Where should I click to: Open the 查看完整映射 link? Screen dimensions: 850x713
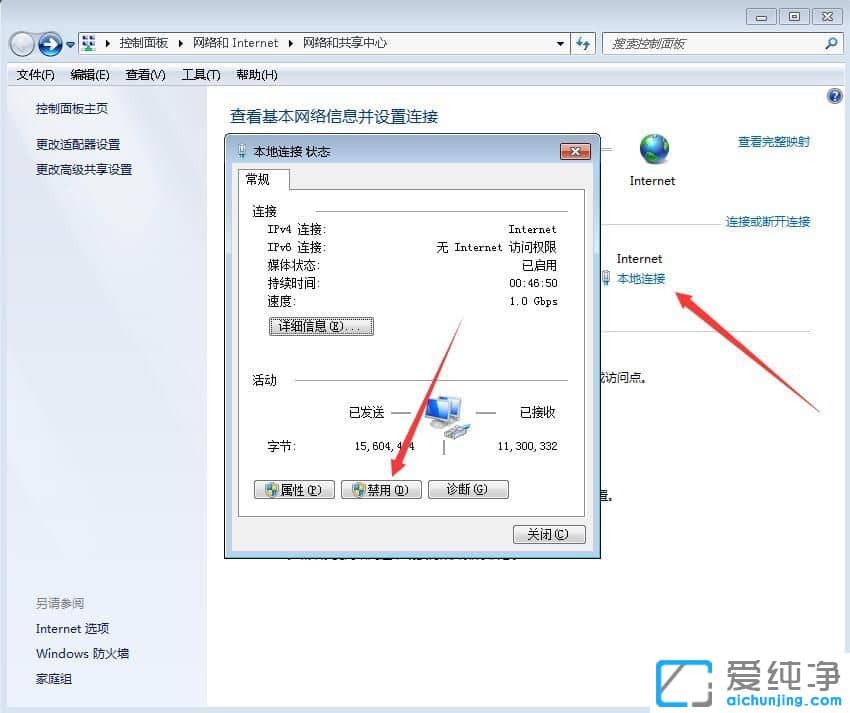point(773,142)
